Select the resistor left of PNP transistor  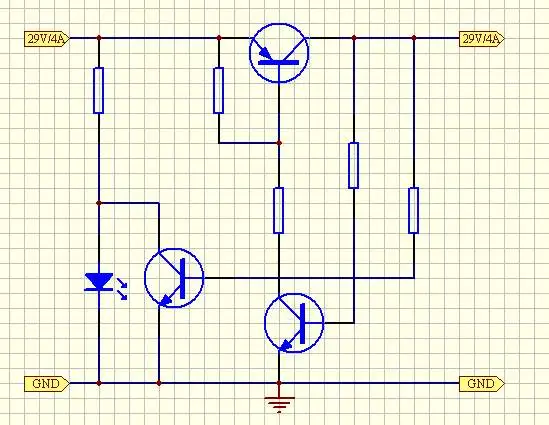(x=218, y=90)
